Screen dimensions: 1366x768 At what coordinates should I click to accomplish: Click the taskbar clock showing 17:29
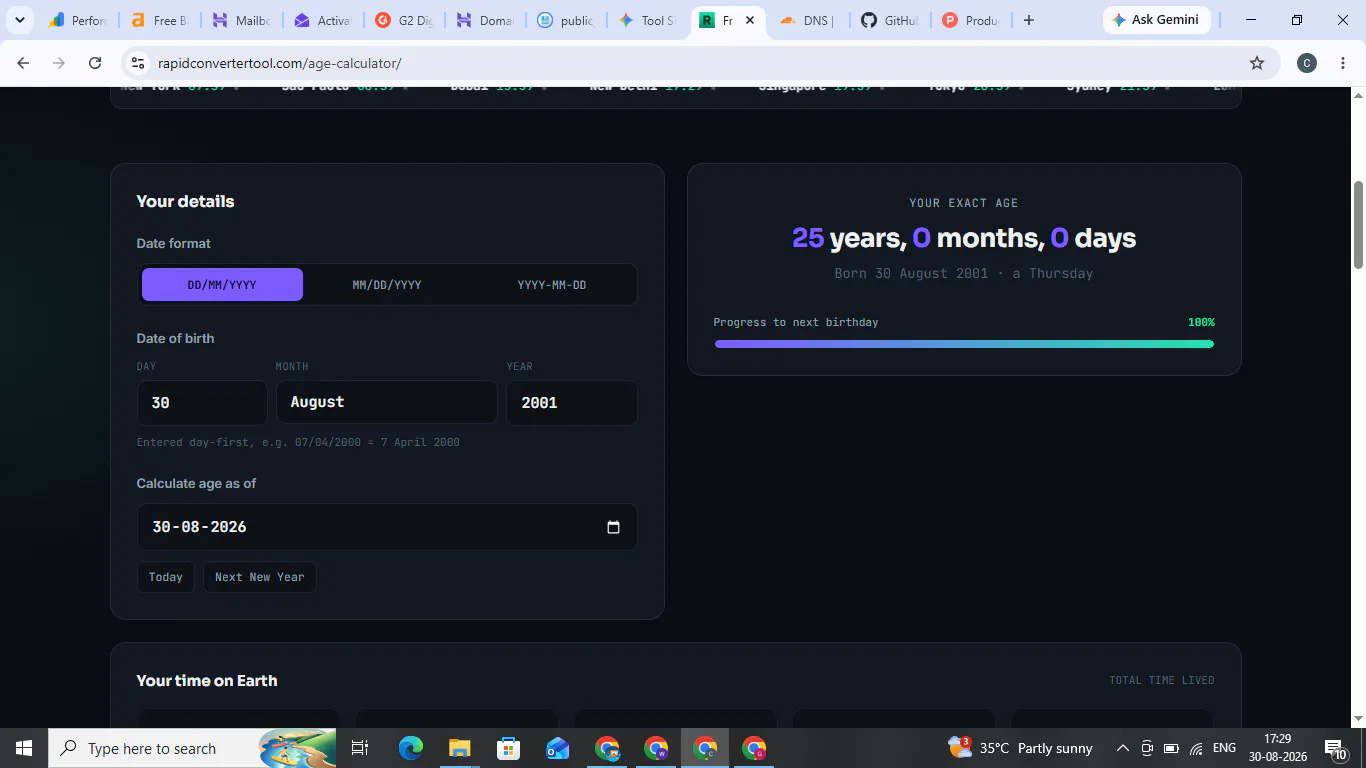[x=1277, y=748]
